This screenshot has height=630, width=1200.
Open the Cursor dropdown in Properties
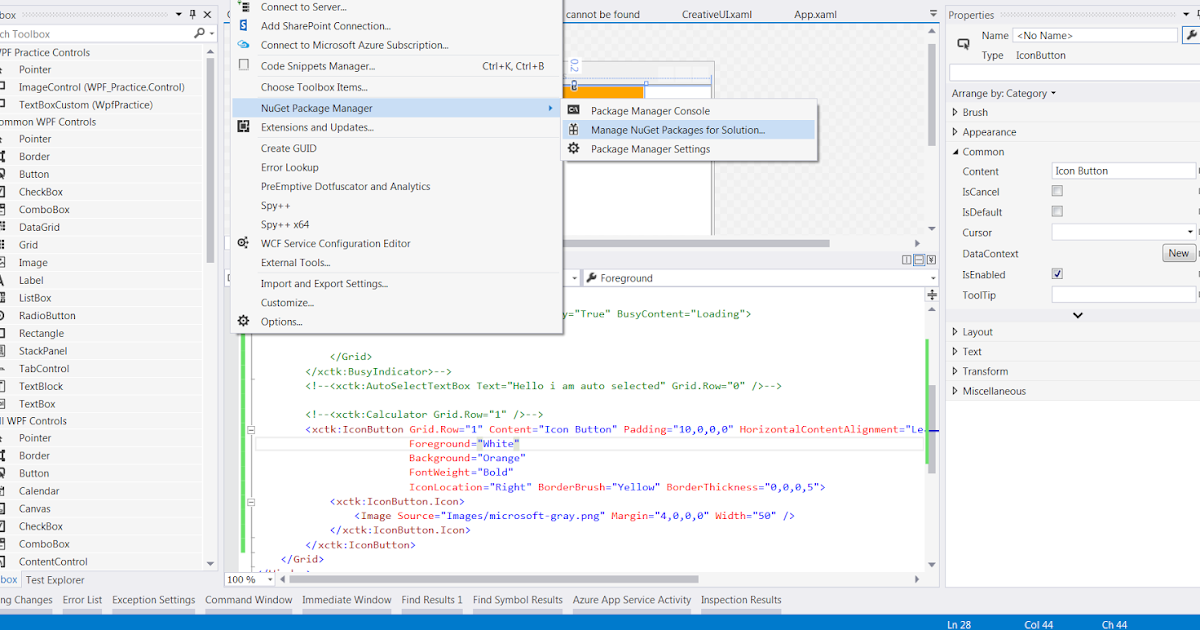pyautogui.click(x=1190, y=232)
